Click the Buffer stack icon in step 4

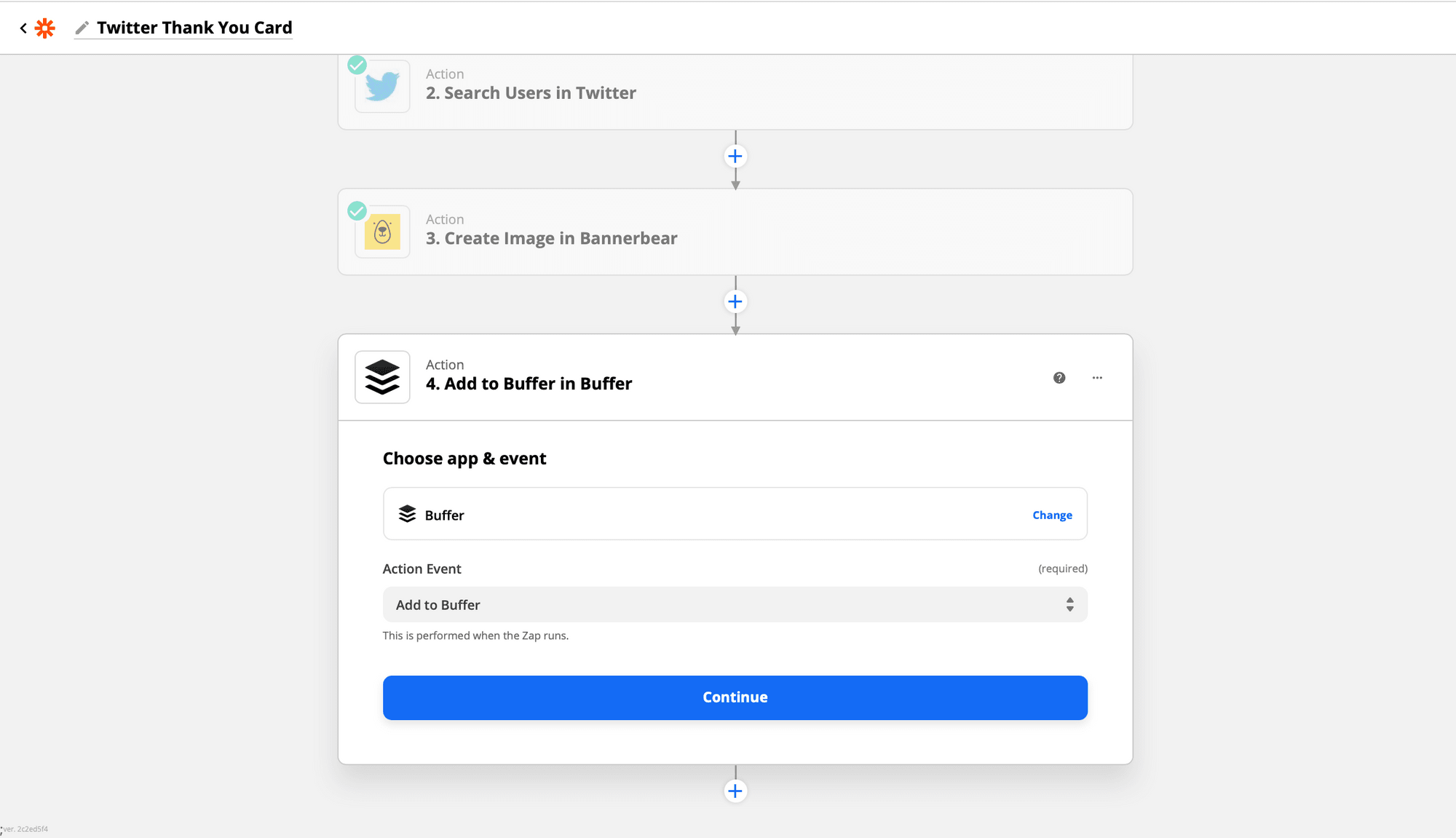[x=382, y=377]
